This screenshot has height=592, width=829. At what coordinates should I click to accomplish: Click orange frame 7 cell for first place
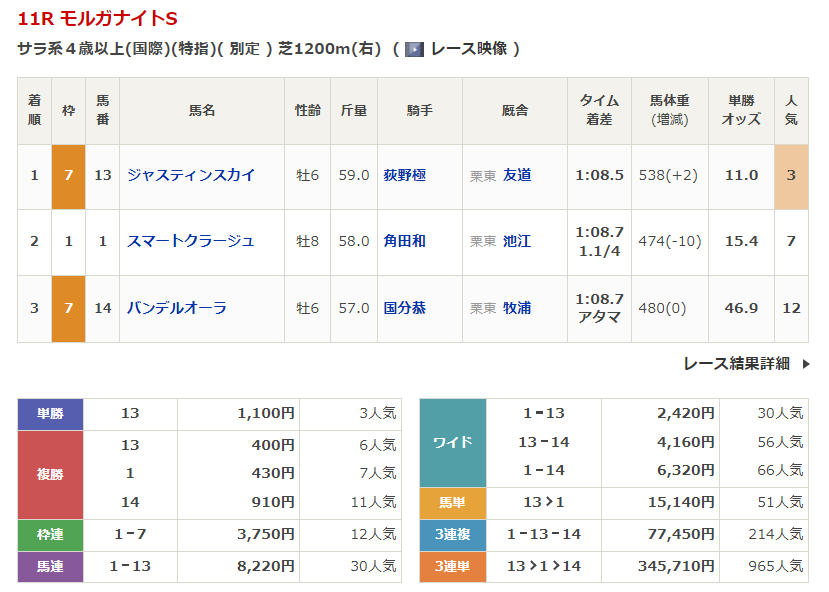coord(68,176)
